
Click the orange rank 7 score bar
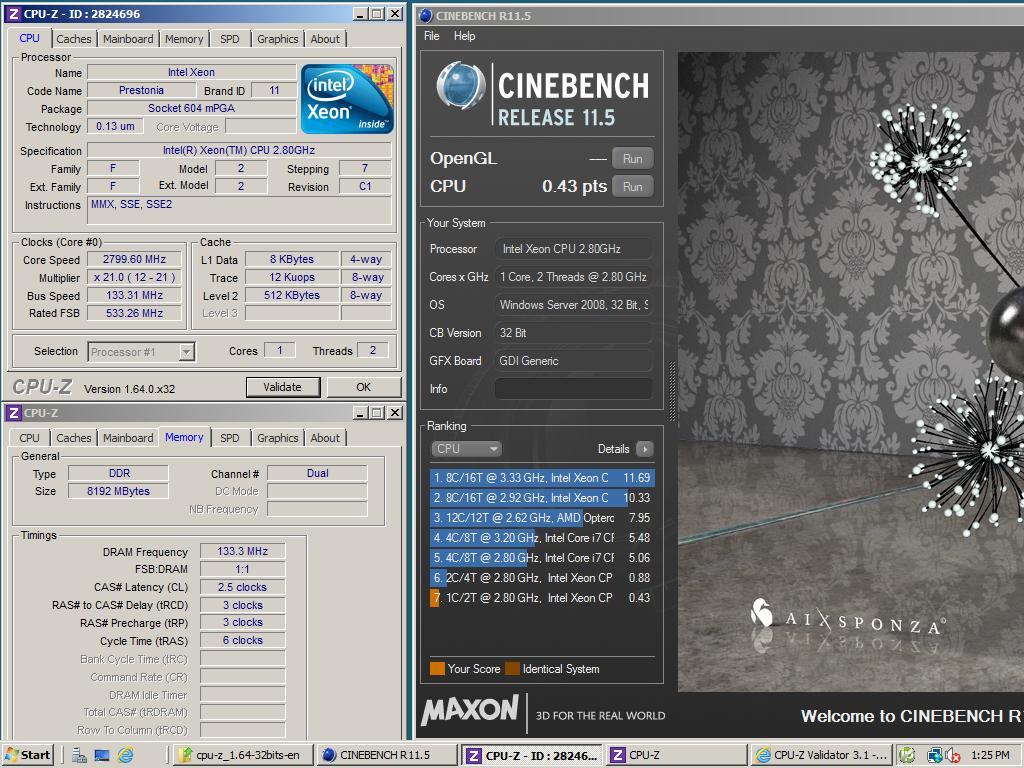[x=434, y=598]
